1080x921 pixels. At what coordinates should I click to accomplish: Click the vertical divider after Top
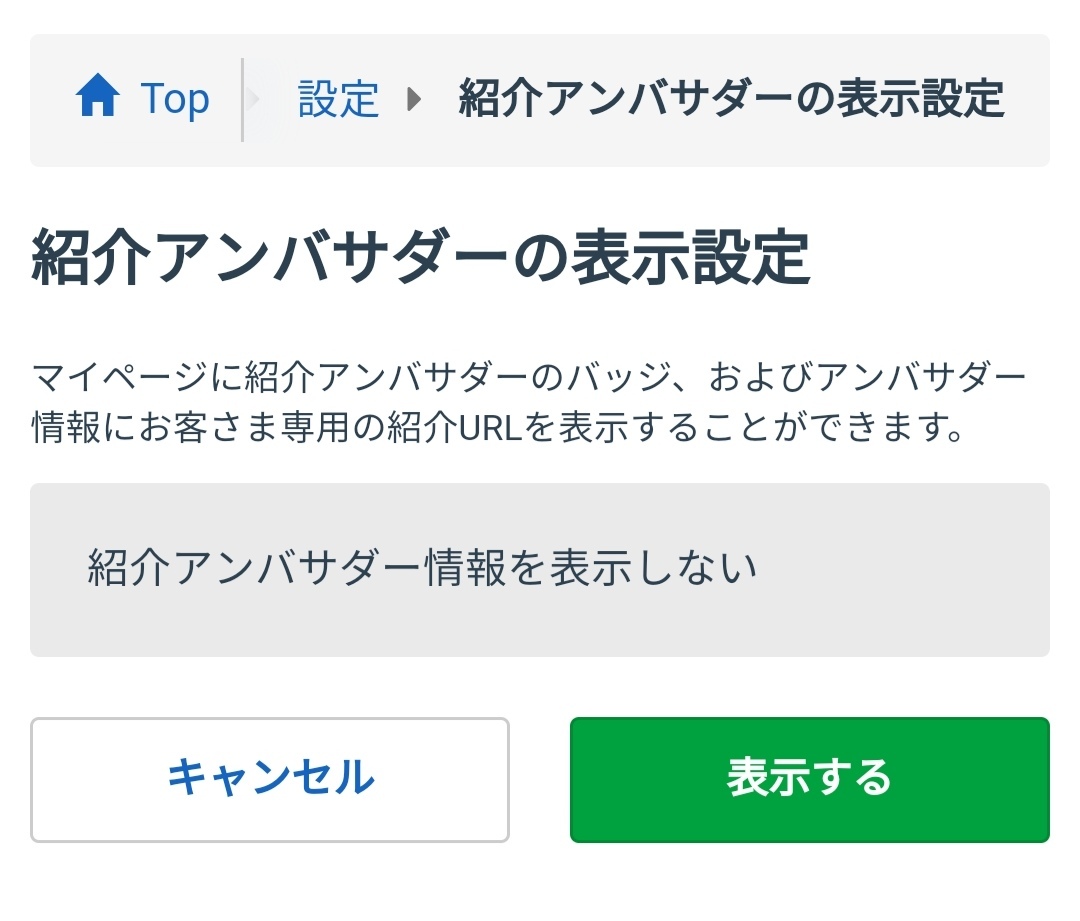[x=243, y=99]
